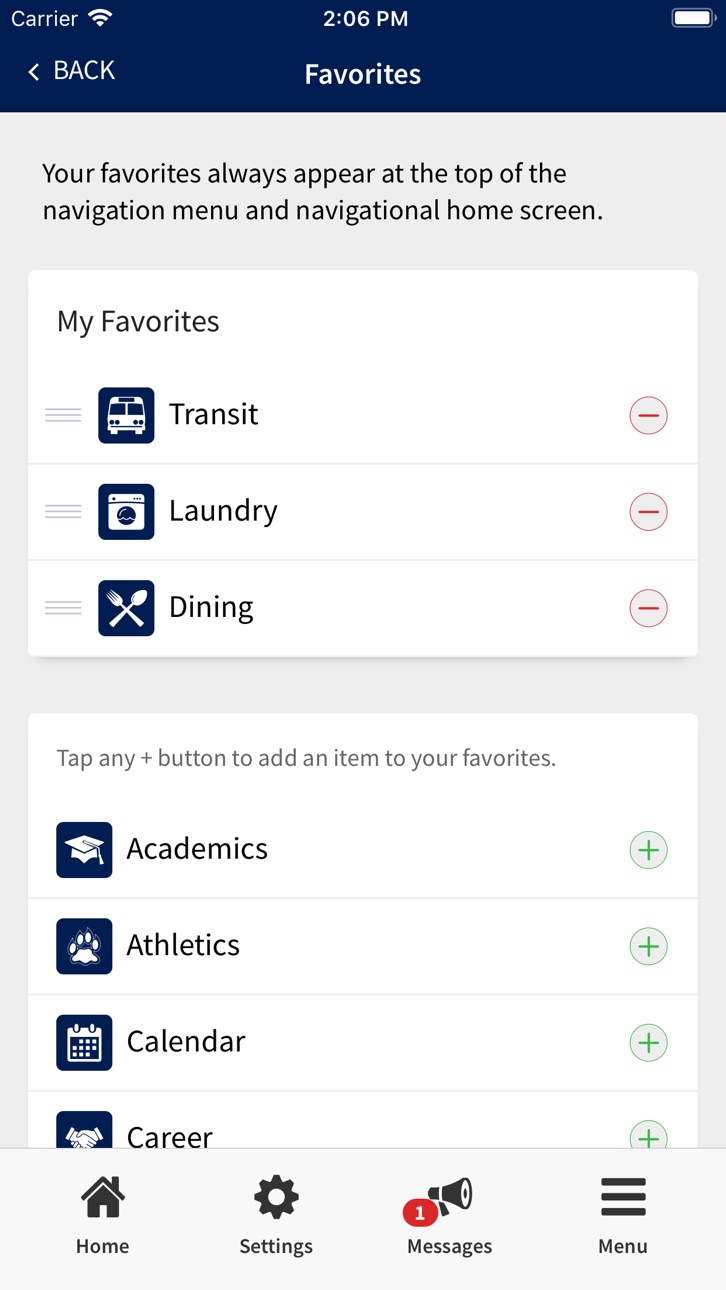Grab the reorder handle beside Transit
The height and width of the screenshot is (1290, 726).
[63, 415]
